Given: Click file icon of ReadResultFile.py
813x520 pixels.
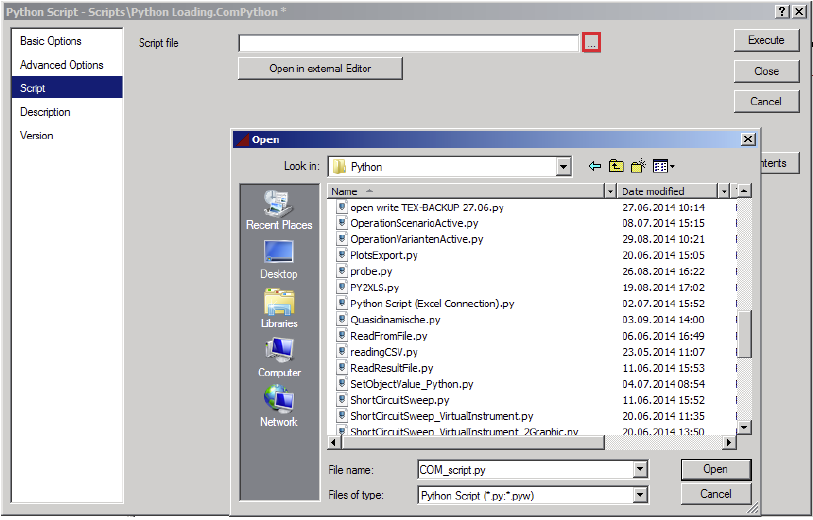Looking at the screenshot, I should 342,368.
